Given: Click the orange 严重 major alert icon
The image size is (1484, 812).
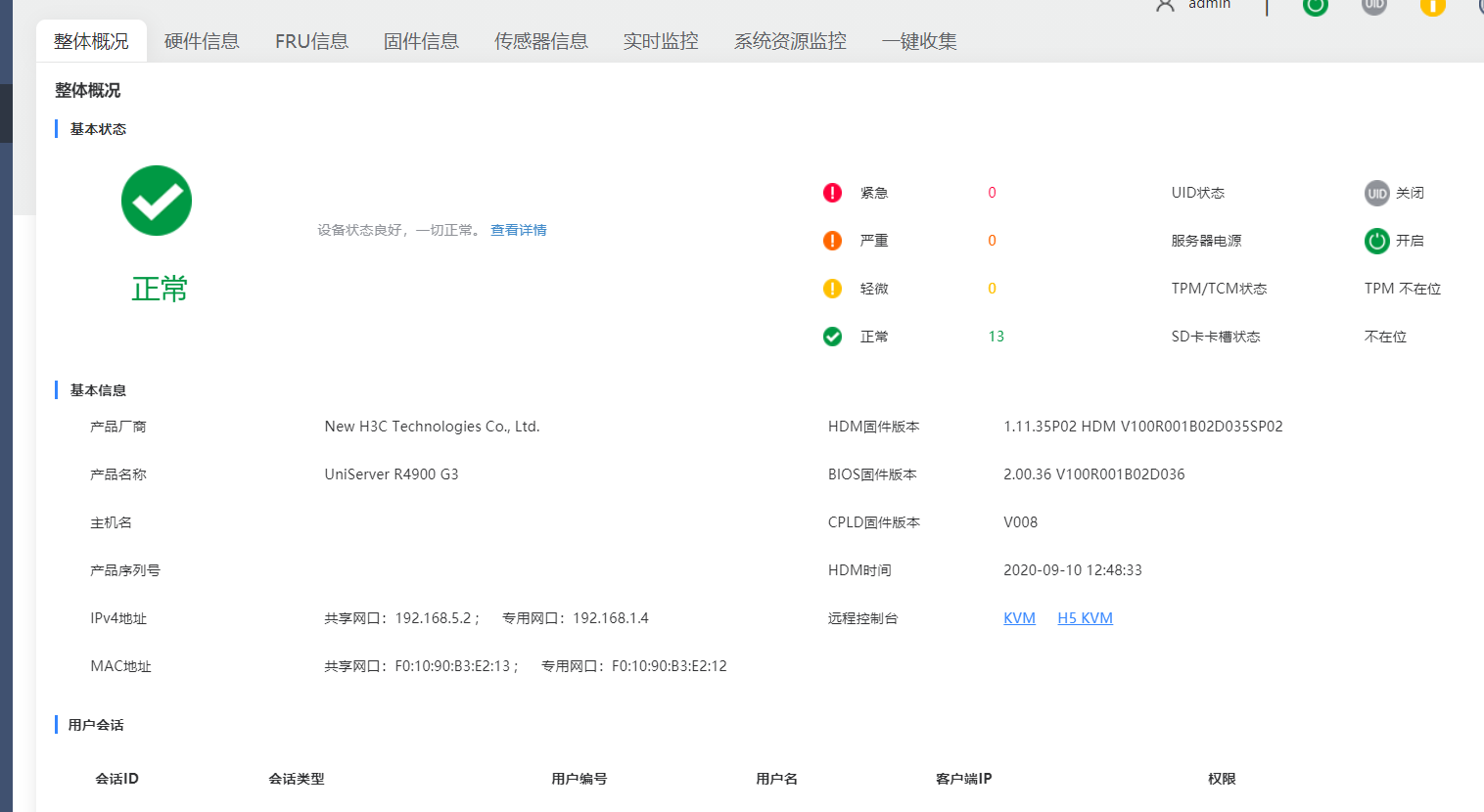Looking at the screenshot, I should (832, 241).
